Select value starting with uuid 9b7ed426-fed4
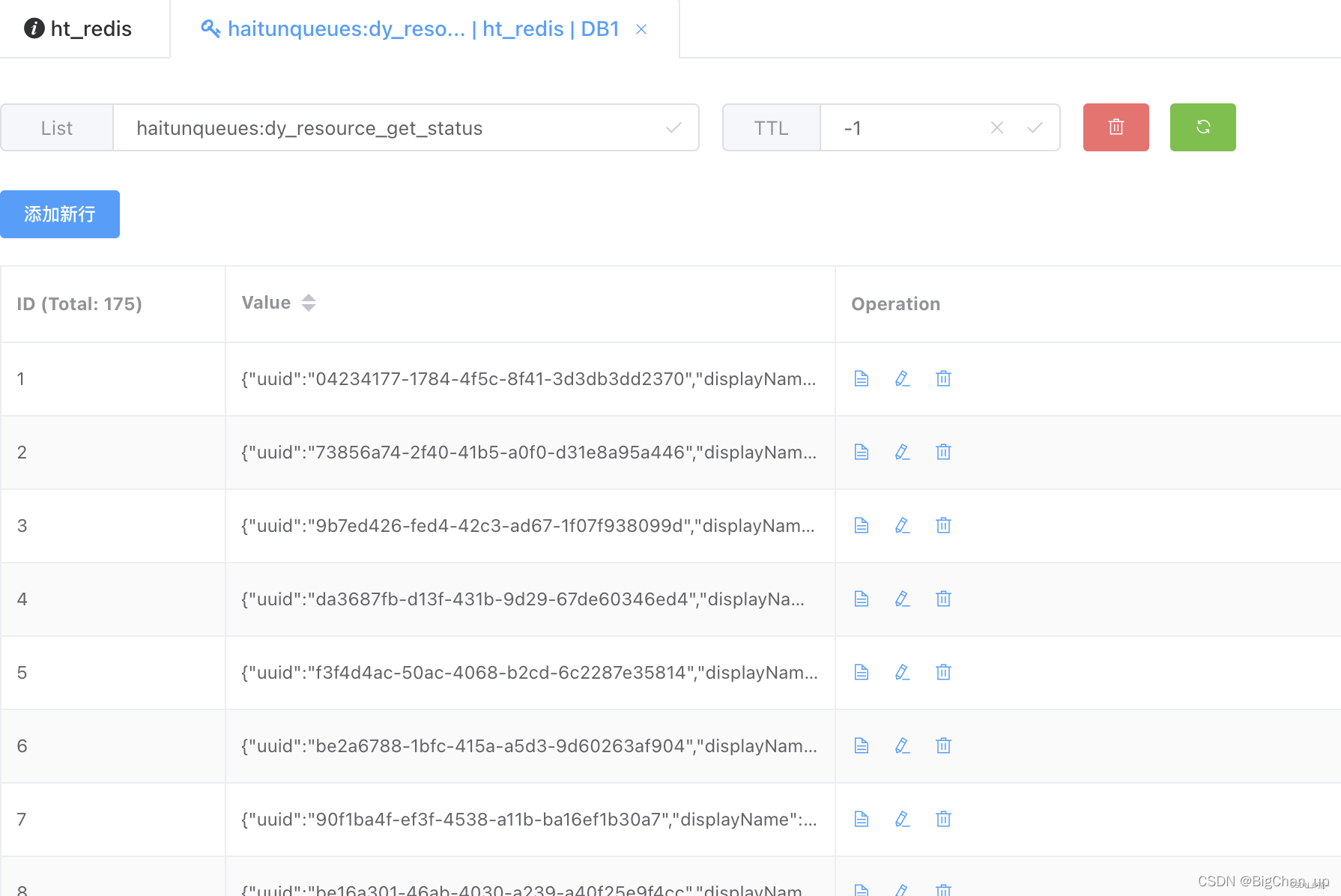Image resolution: width=1341 pixels, height=896 pixels. point(528,526)
